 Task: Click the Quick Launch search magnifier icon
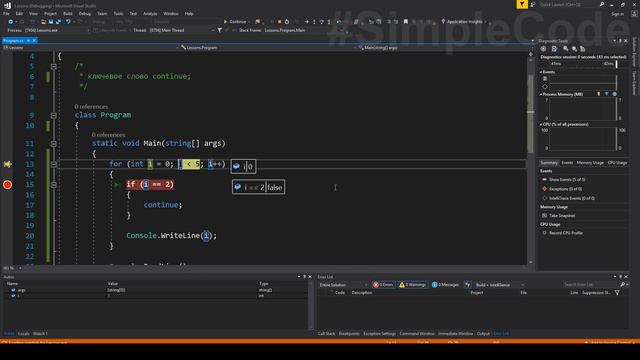pyautogui.click(x=602, y=4)
